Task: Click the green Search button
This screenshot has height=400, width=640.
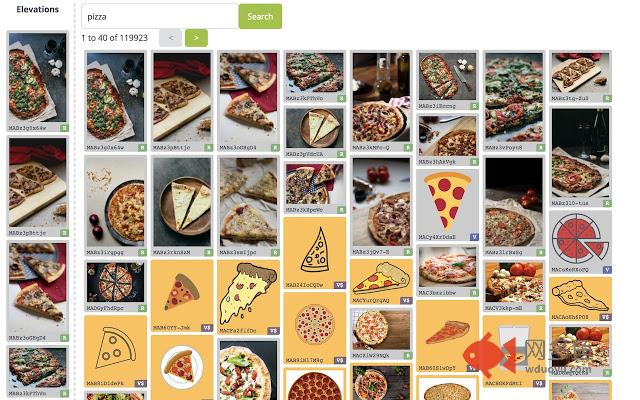Action: [260, 16]
